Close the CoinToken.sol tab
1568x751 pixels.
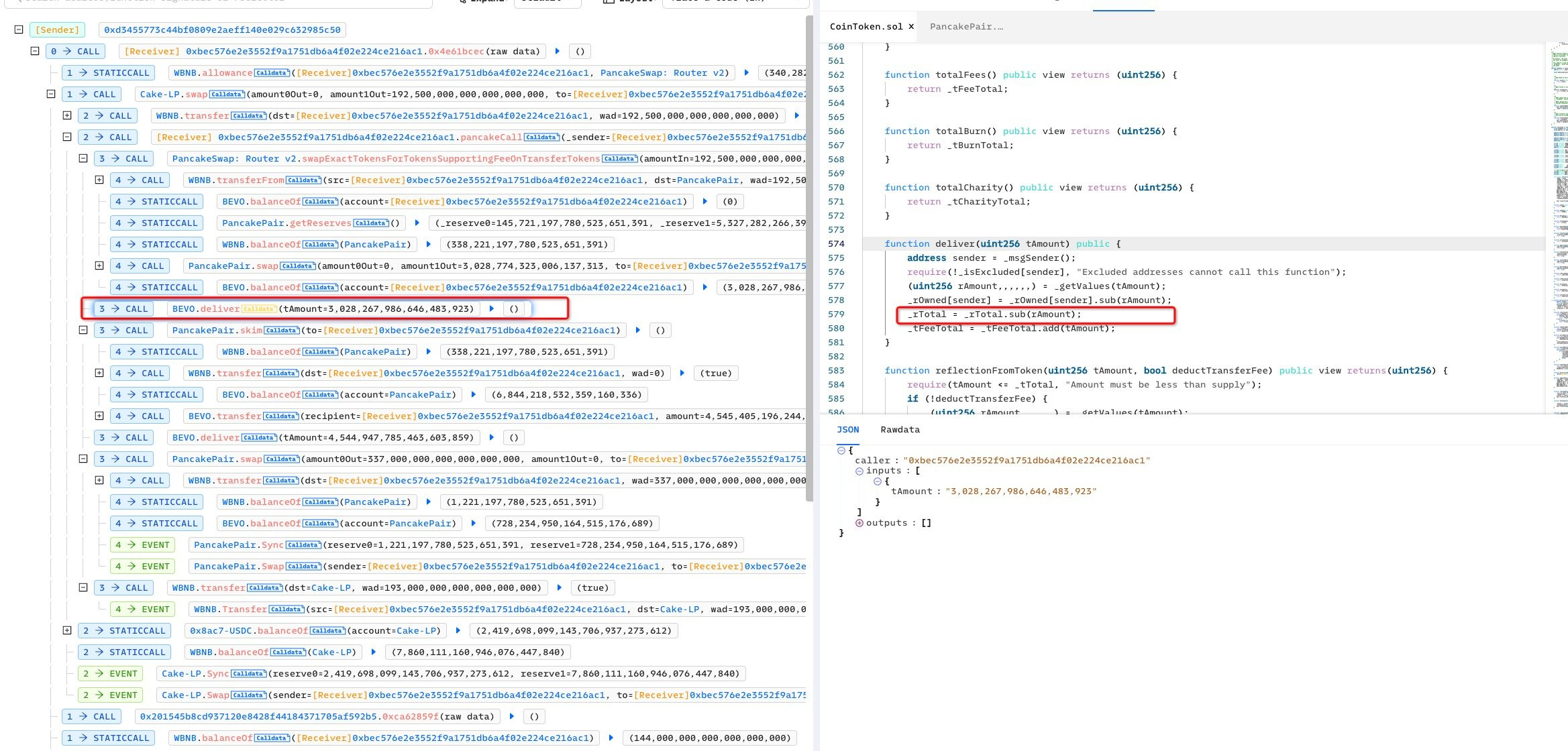[911, 27]
